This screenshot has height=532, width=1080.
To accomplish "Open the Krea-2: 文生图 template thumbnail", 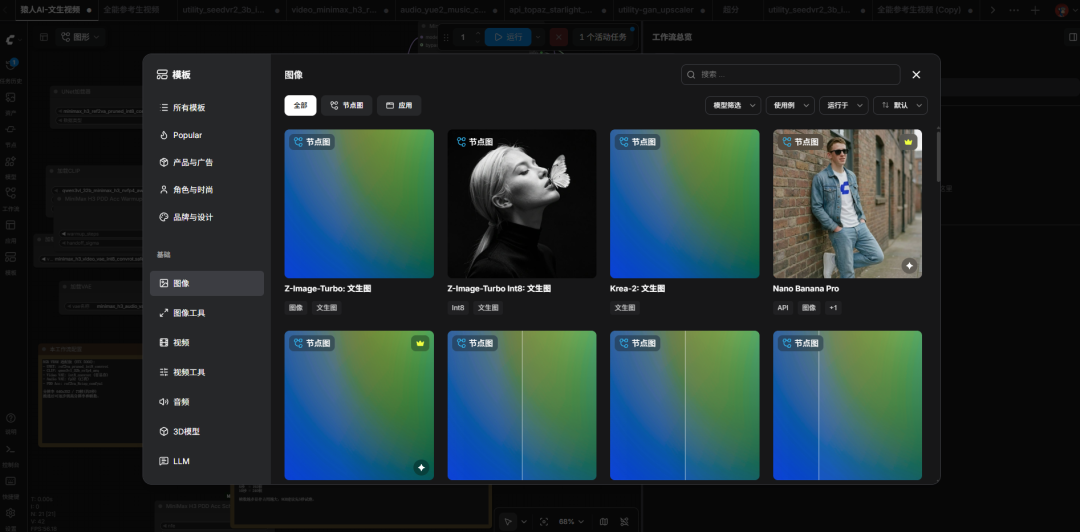I will [685, 204].
